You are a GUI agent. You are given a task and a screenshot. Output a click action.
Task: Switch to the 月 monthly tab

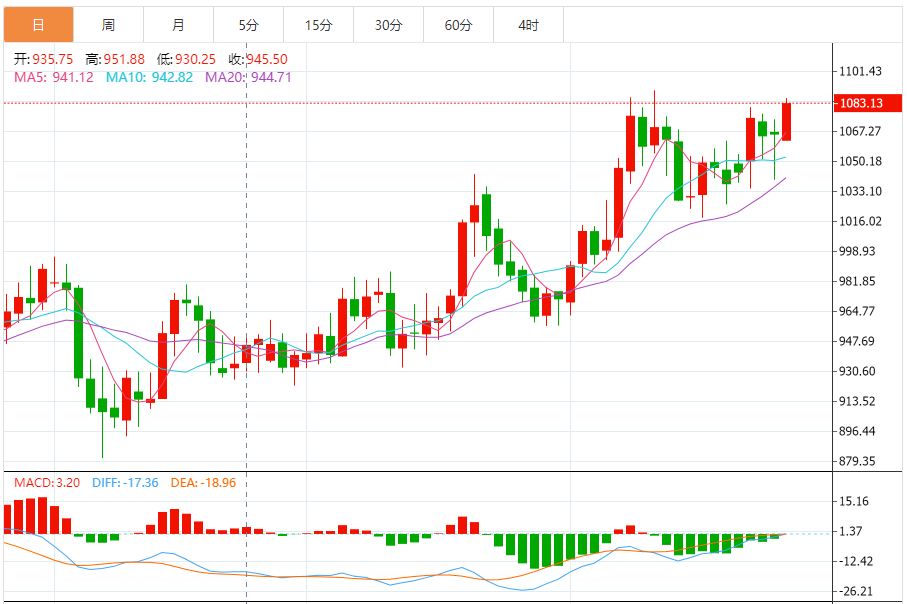(178, 25)
